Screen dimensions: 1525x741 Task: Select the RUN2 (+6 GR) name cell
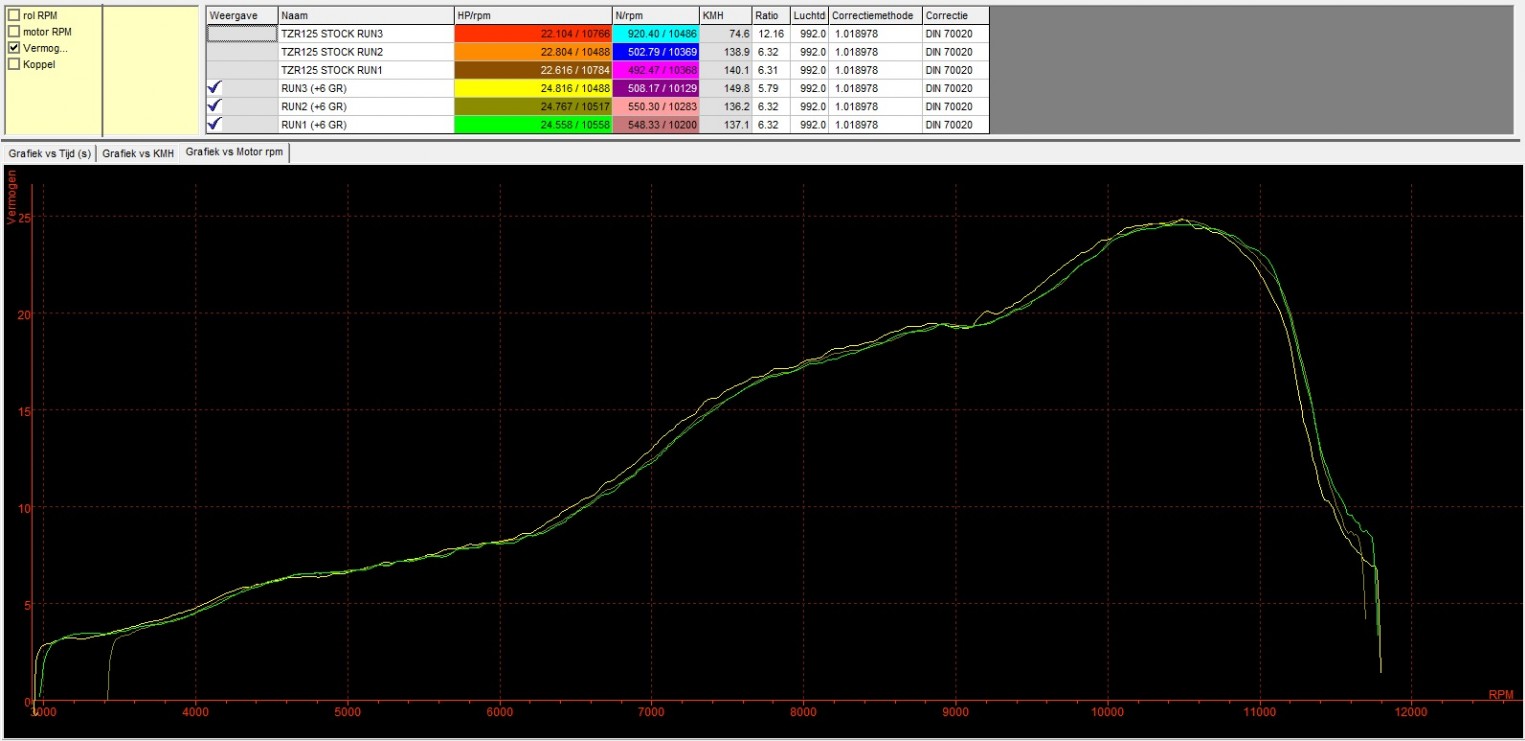(365, 106)
